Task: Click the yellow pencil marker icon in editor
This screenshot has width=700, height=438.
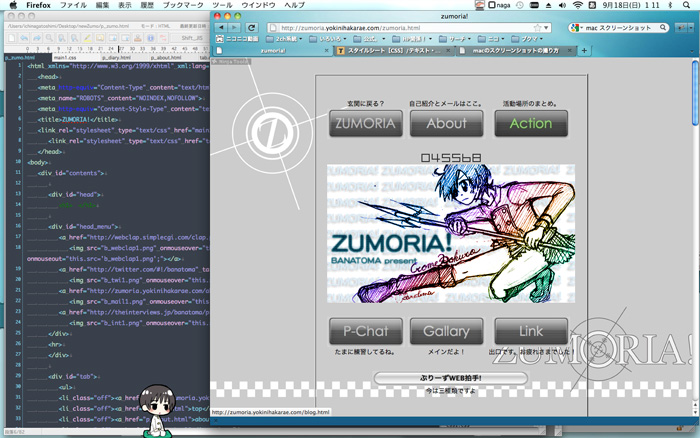Action: click(x=87, y=38)
